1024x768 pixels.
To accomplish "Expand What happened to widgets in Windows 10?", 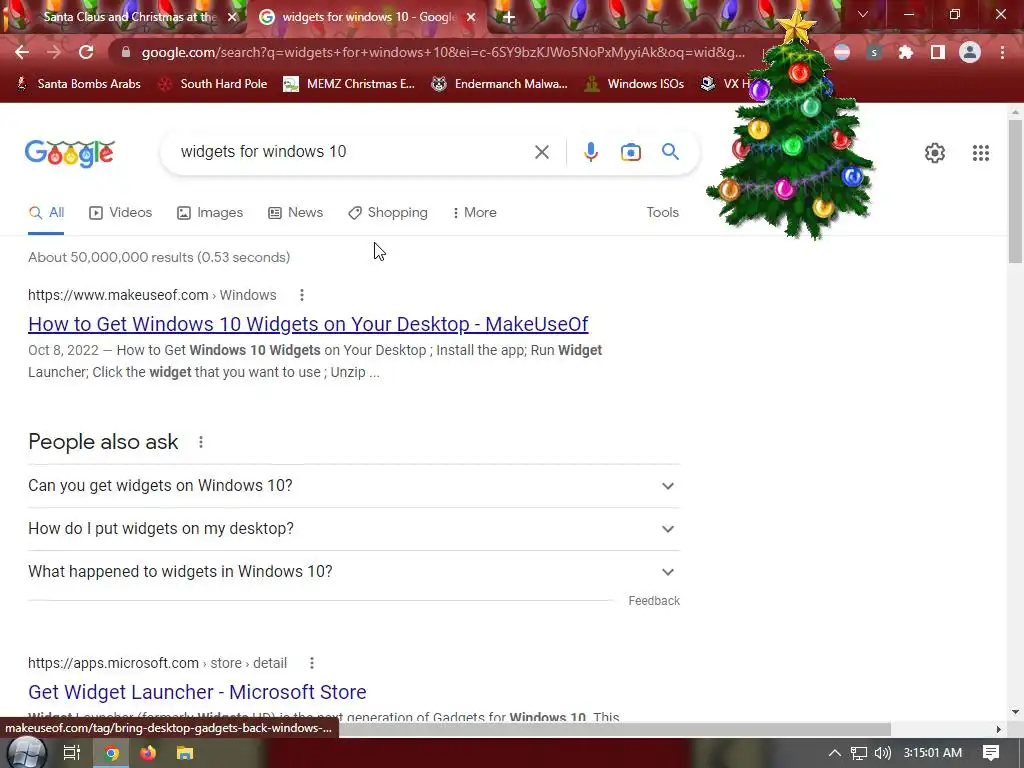I will pos(354,572).
